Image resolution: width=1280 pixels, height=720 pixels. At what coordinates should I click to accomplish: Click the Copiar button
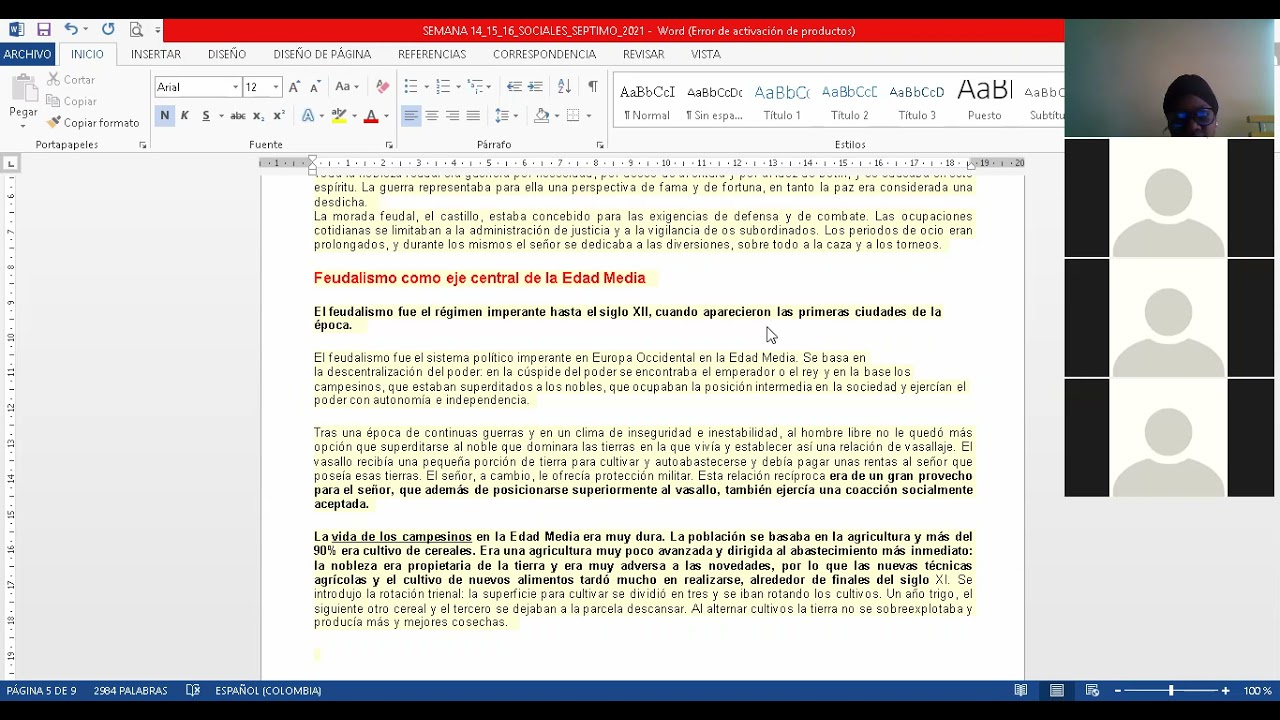click(72, 101)
